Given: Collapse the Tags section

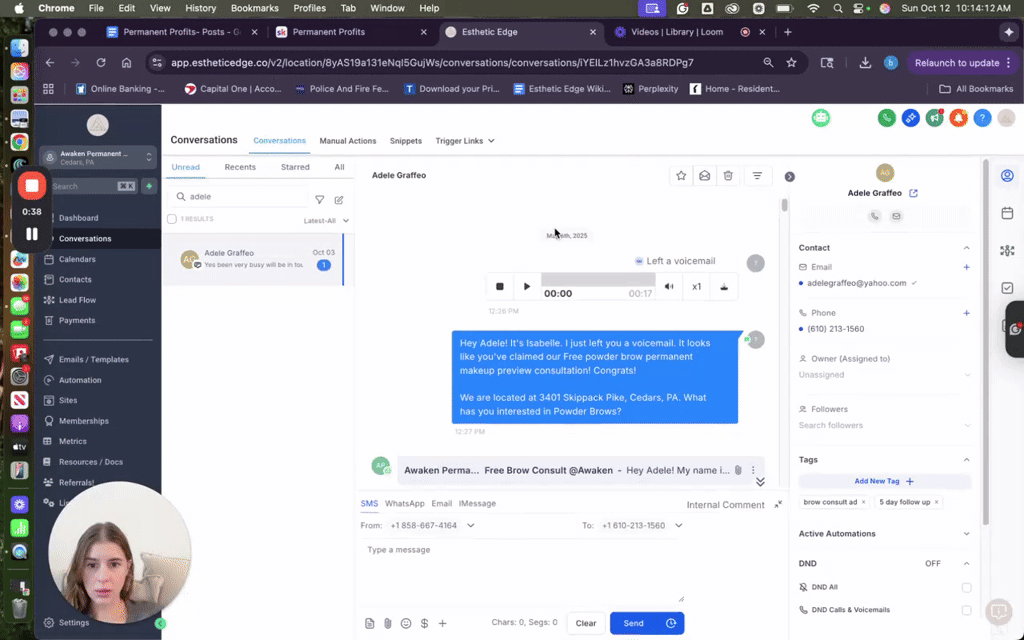Looking at the screenshot, I should pyautogui.click(x=966, y=460).
